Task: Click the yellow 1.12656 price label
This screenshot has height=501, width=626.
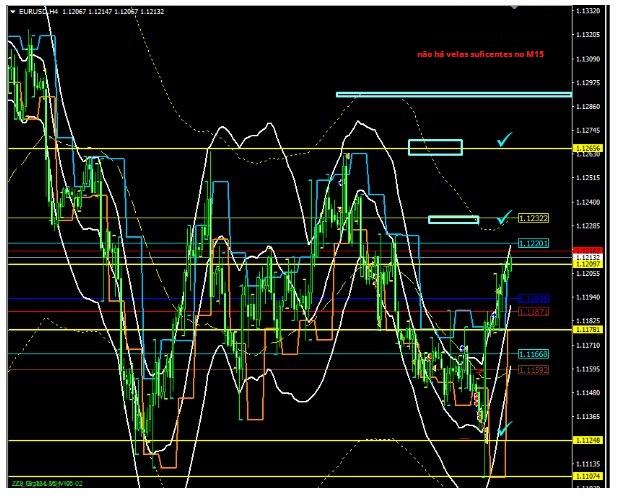Action: [587, 149]
